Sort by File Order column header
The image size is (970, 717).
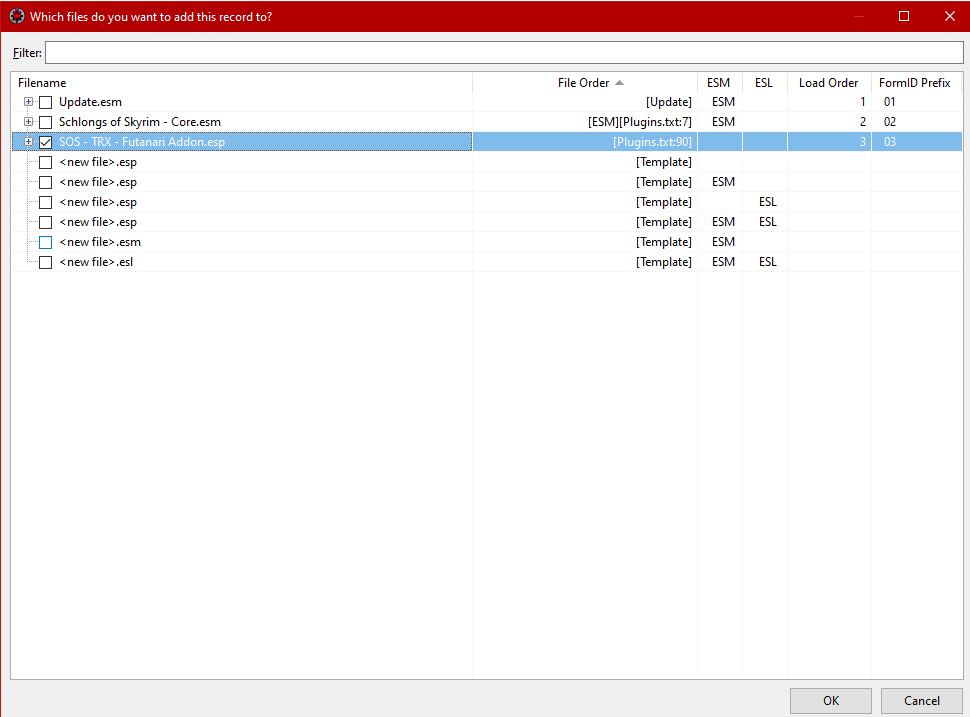tap(584, 83)
